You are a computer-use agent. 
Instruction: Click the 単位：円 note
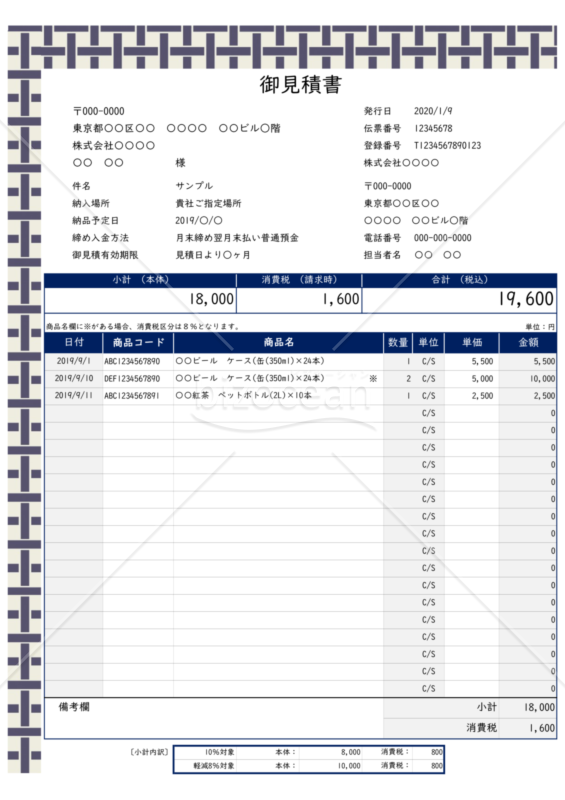pyautogui.click(x=540, y=327)
